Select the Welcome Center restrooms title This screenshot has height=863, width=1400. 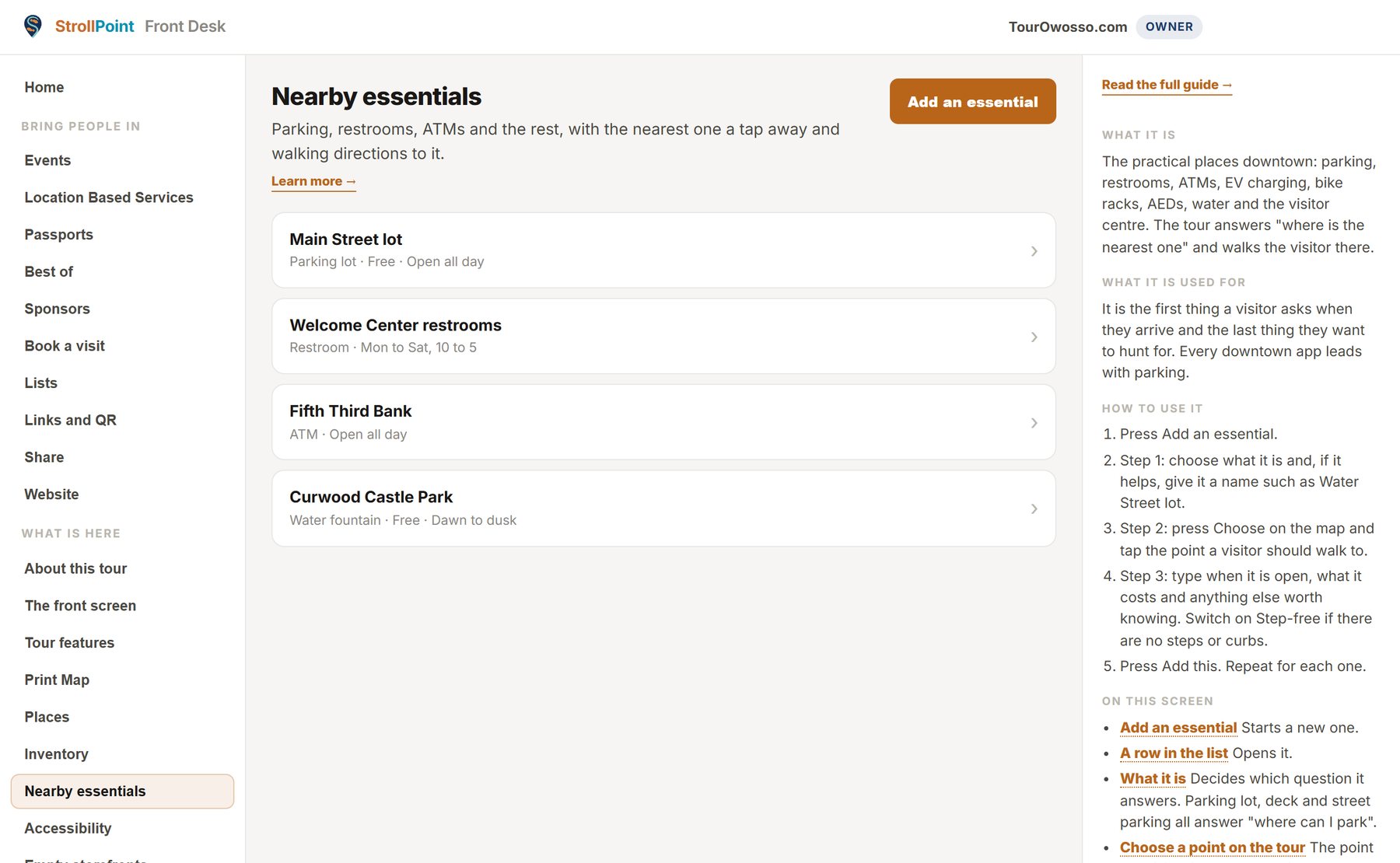point(395,325)
